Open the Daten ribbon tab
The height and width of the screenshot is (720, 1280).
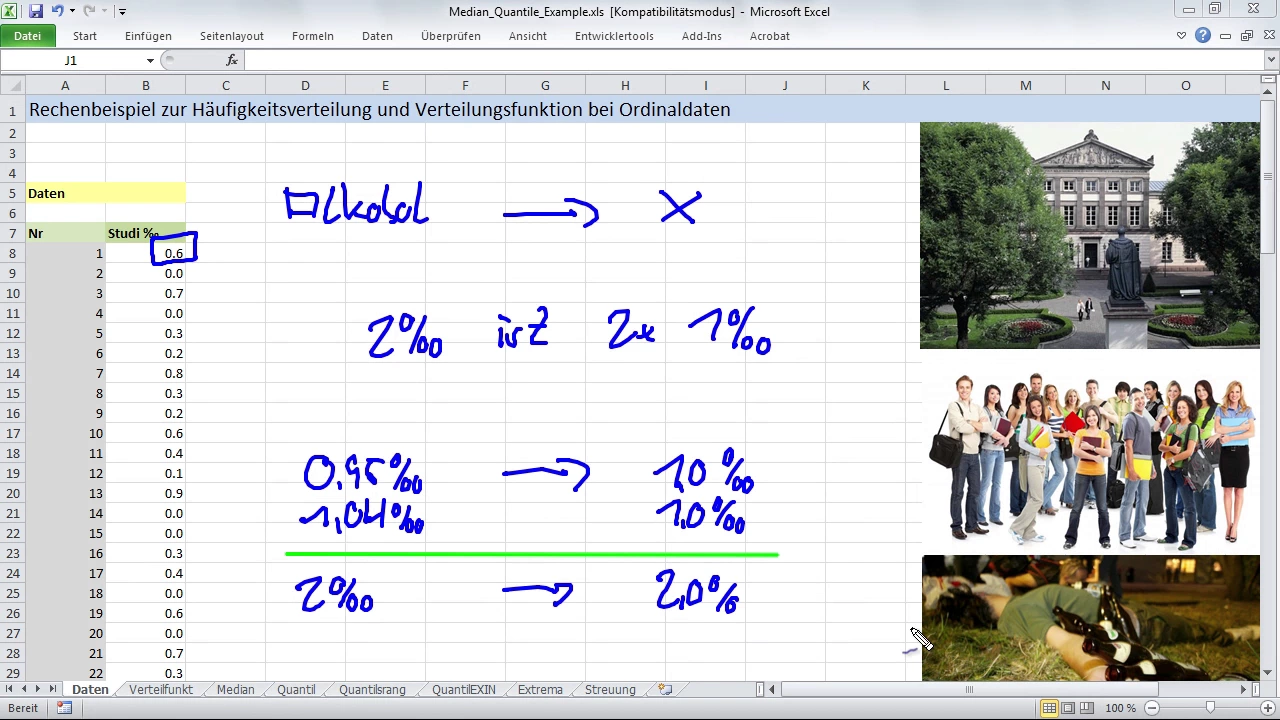[x=377, y=36]
